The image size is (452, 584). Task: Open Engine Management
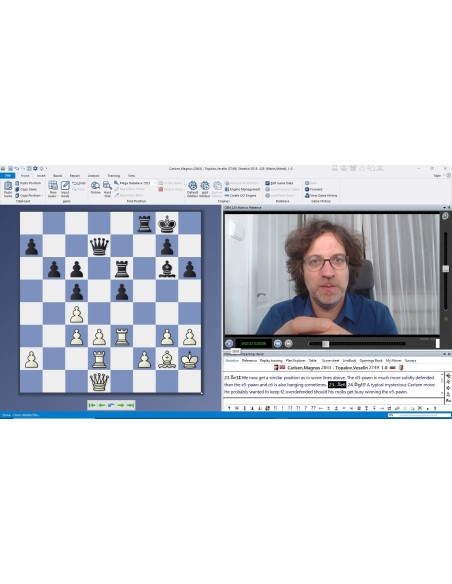click(242, 189)
